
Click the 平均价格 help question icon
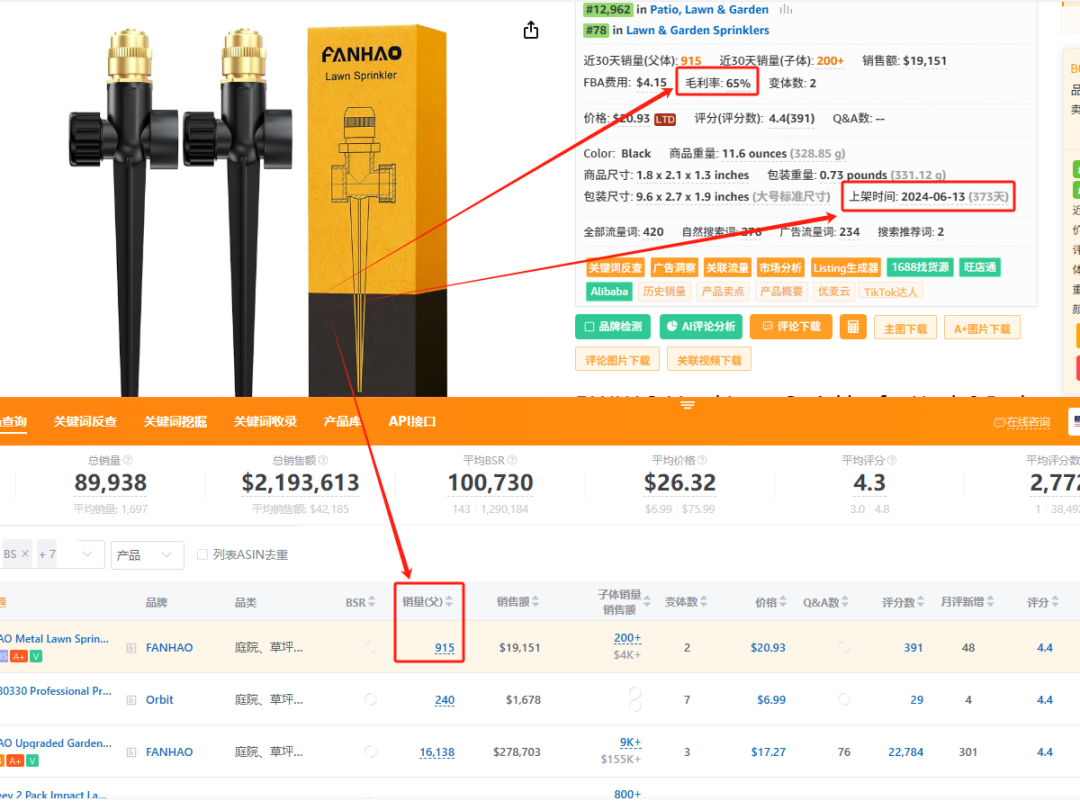pyautogui.click(x=702, y=460)
